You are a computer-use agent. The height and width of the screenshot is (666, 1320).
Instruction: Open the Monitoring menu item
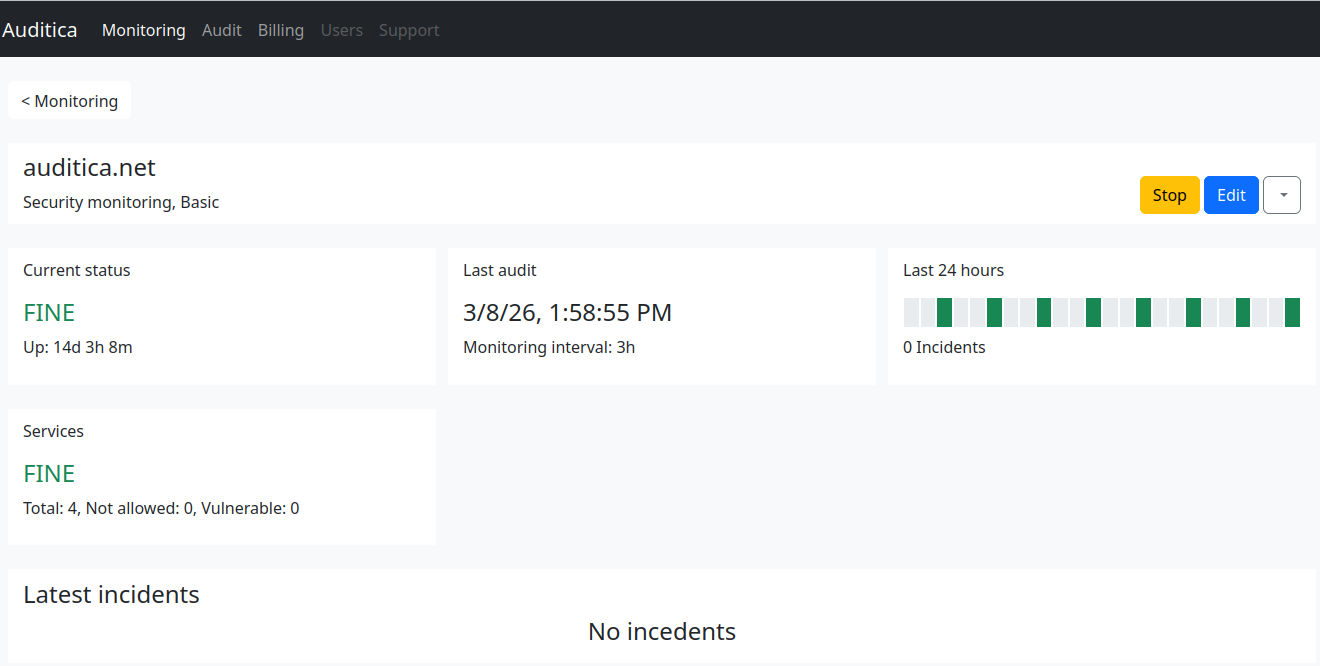[x=143, y=30]
